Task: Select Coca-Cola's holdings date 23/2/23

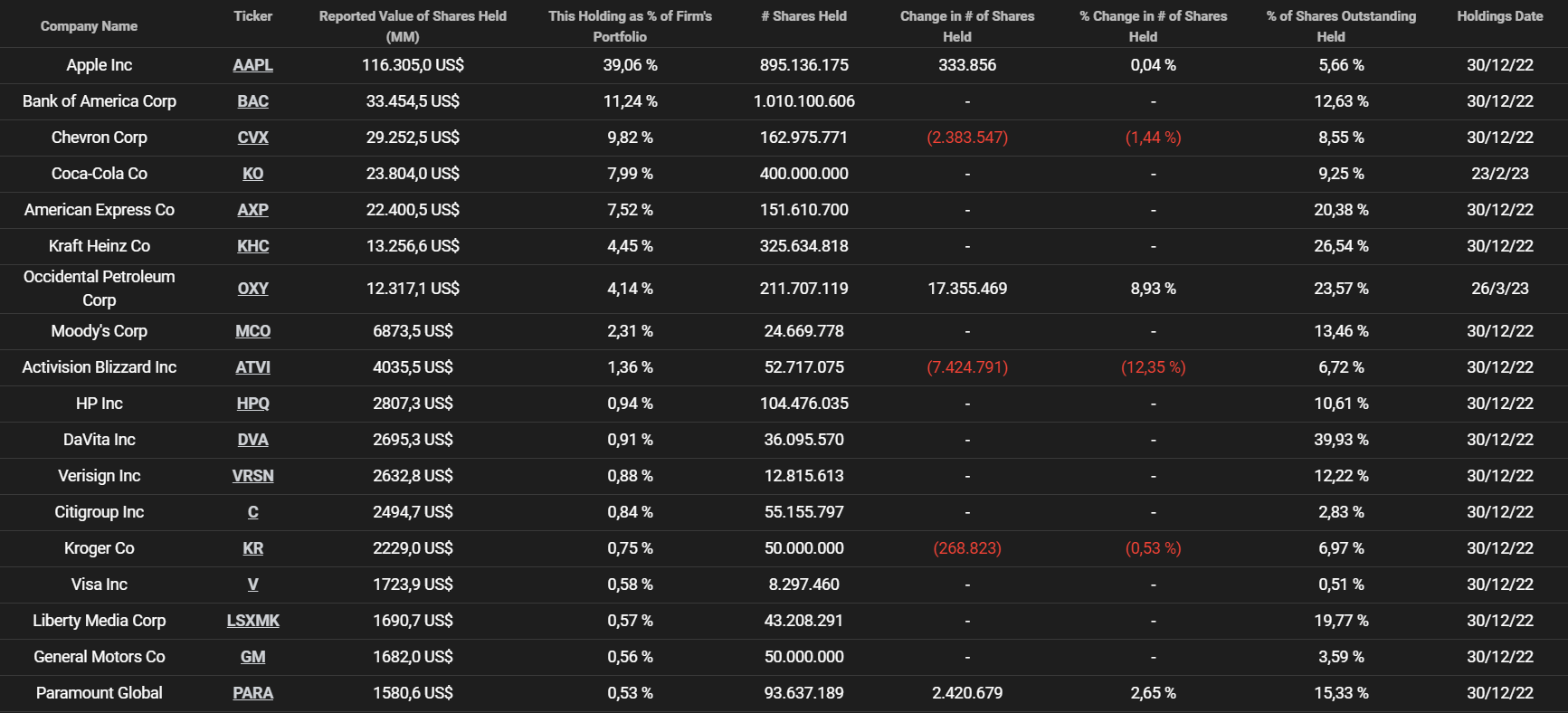Action: coord(1499,174)
